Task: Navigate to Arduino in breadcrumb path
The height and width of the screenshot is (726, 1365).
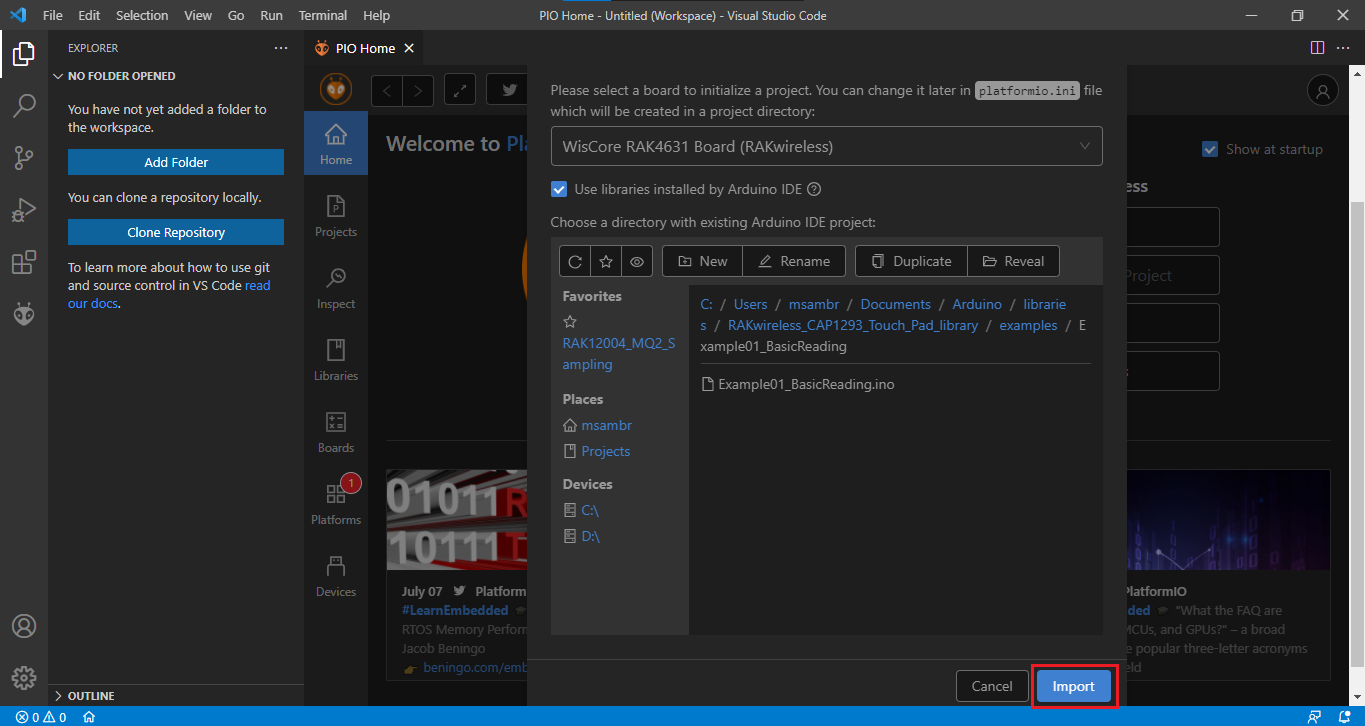Action: [x=976, y=304]
